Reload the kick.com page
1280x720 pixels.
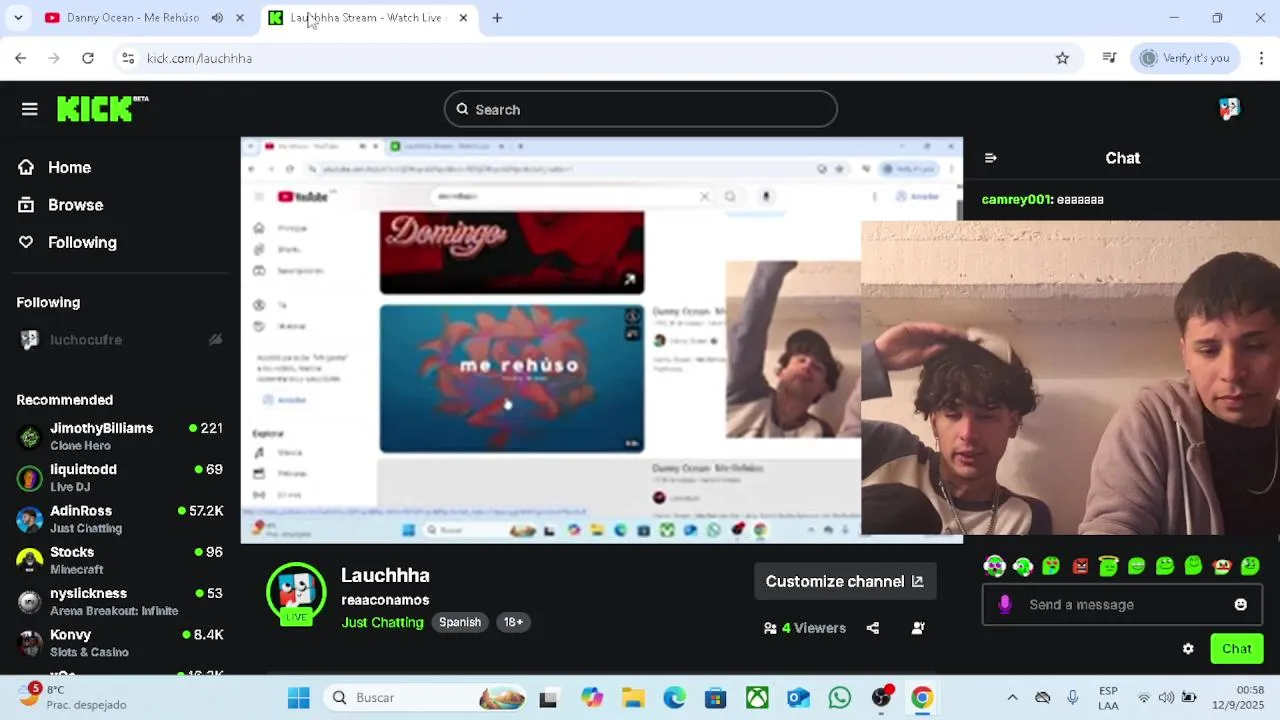point(88,58)
